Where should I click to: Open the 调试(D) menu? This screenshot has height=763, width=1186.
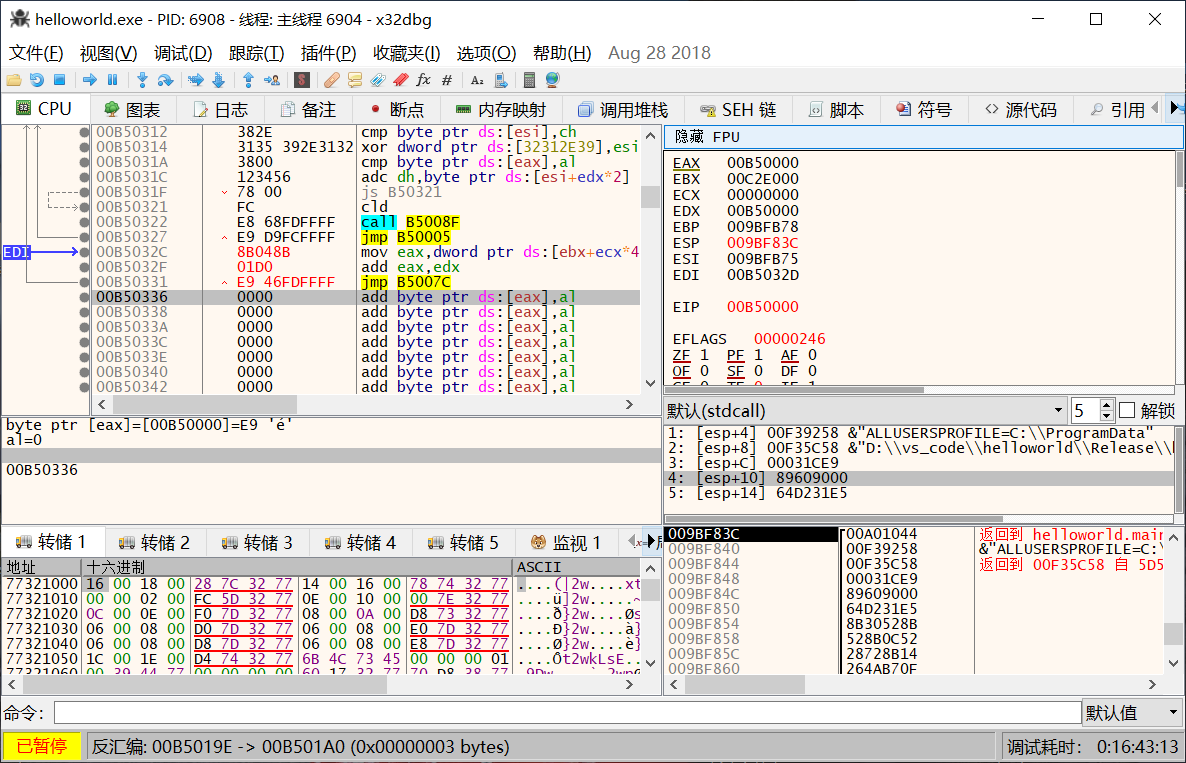183,53
